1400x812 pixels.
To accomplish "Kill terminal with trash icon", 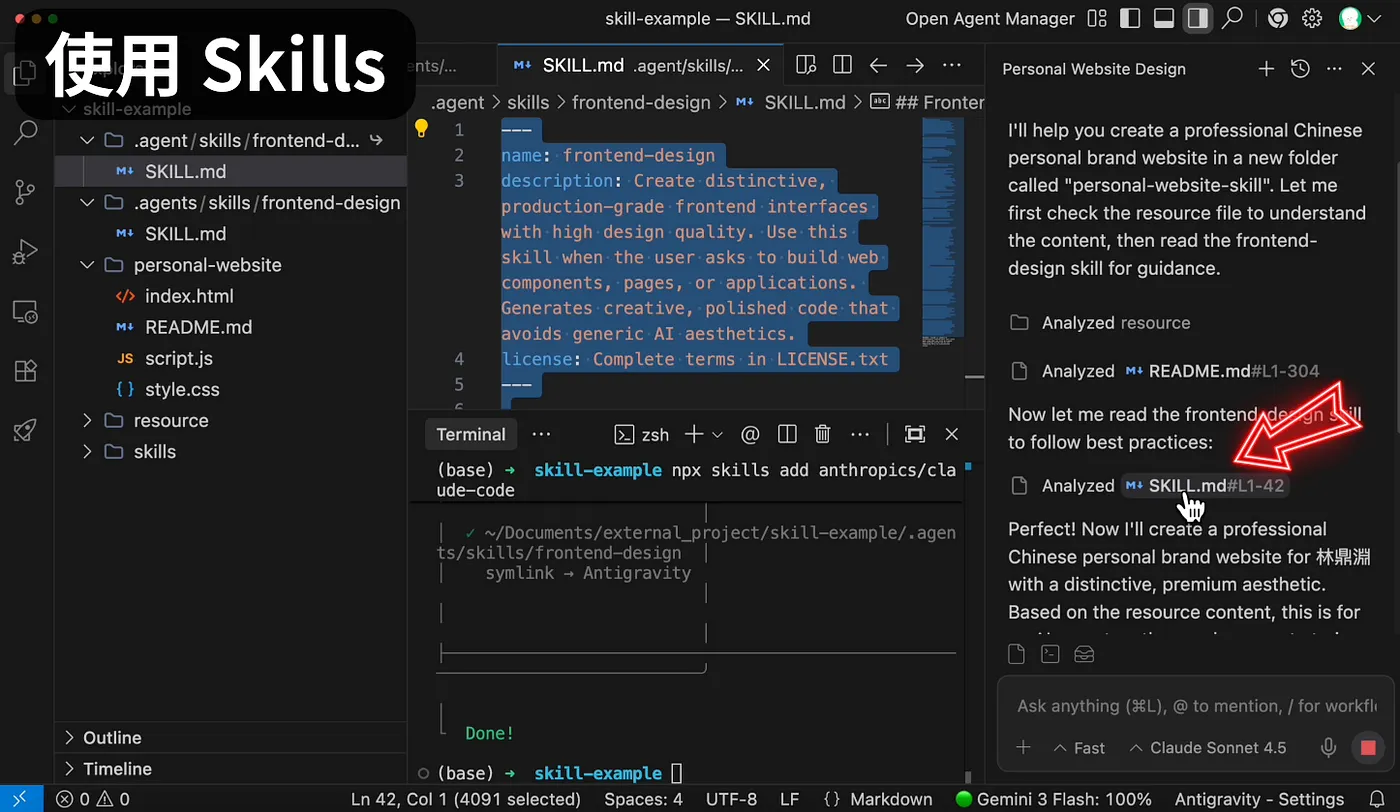I will 823,434.
